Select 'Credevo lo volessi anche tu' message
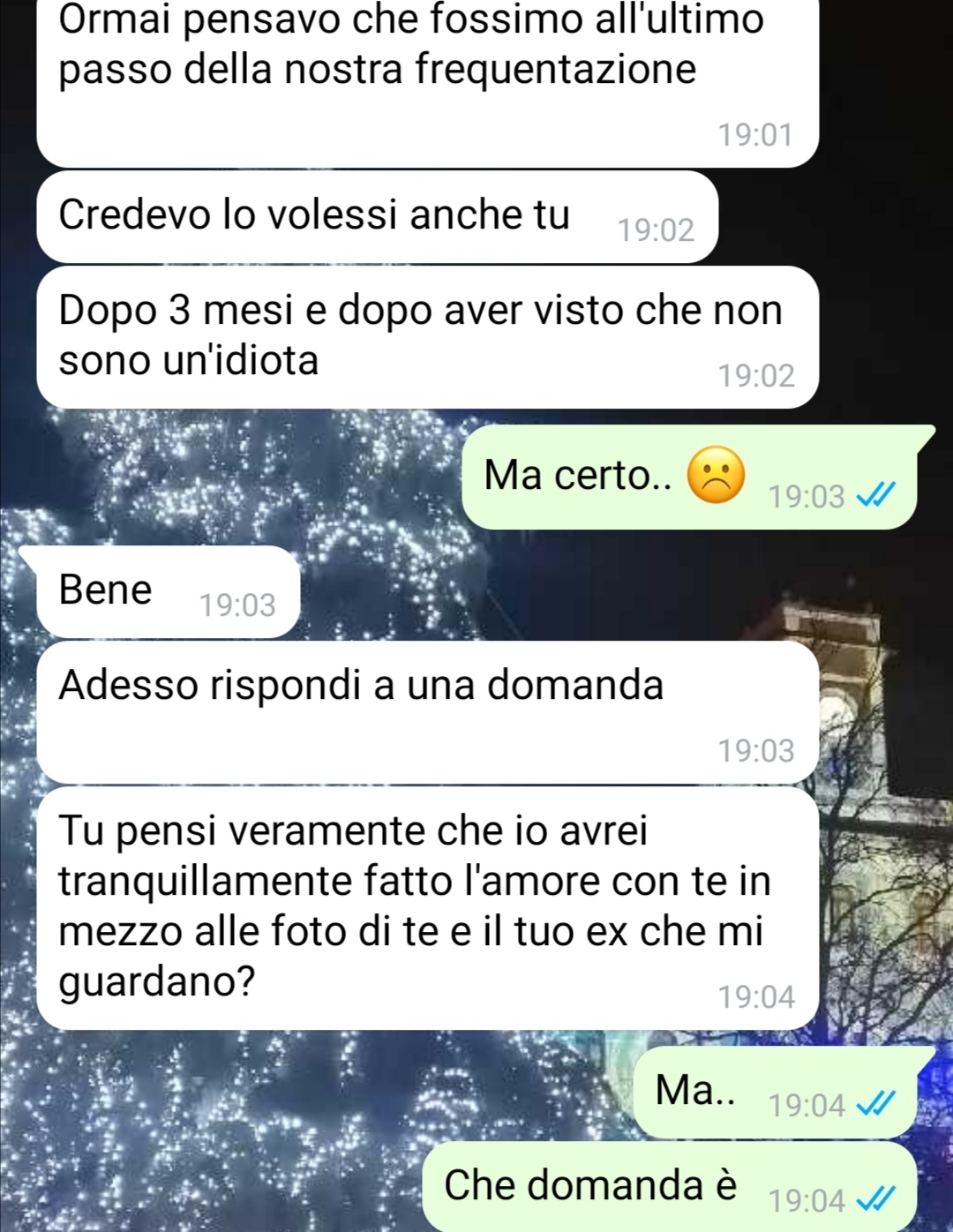This screenshot has width=953, height=1232. pos(378,217)
